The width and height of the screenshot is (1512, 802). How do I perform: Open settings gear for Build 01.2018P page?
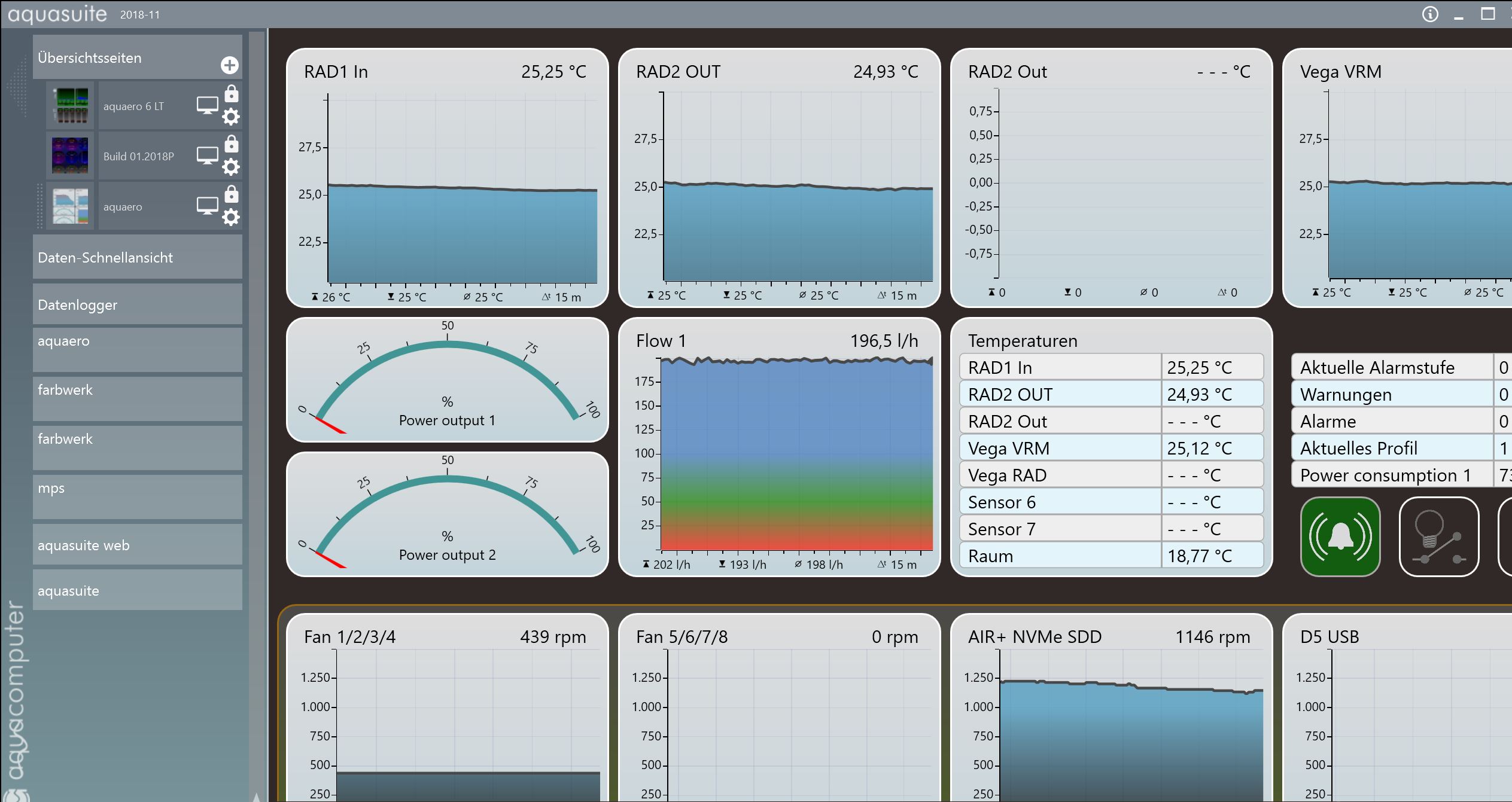tap(231, 167)
